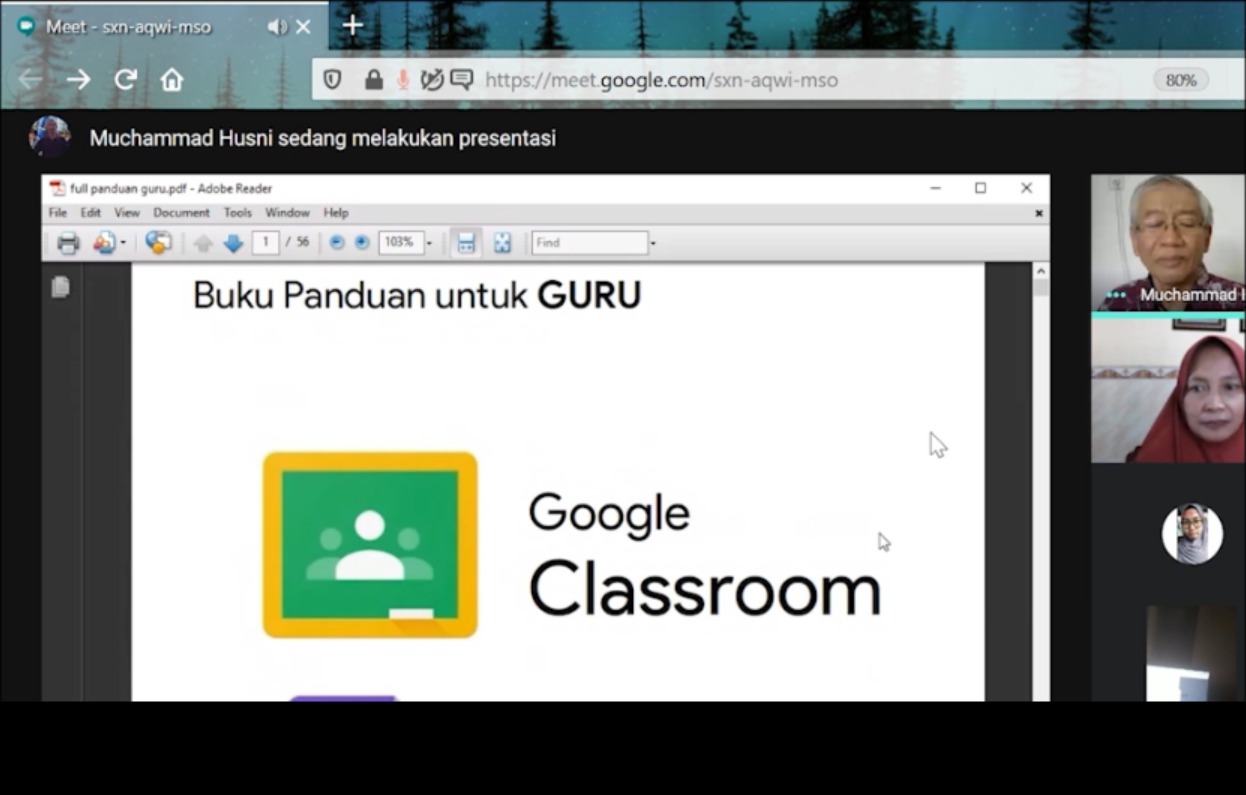Toggle the fit page view mode
1246x795 pixels.
(x=502, y=243)
